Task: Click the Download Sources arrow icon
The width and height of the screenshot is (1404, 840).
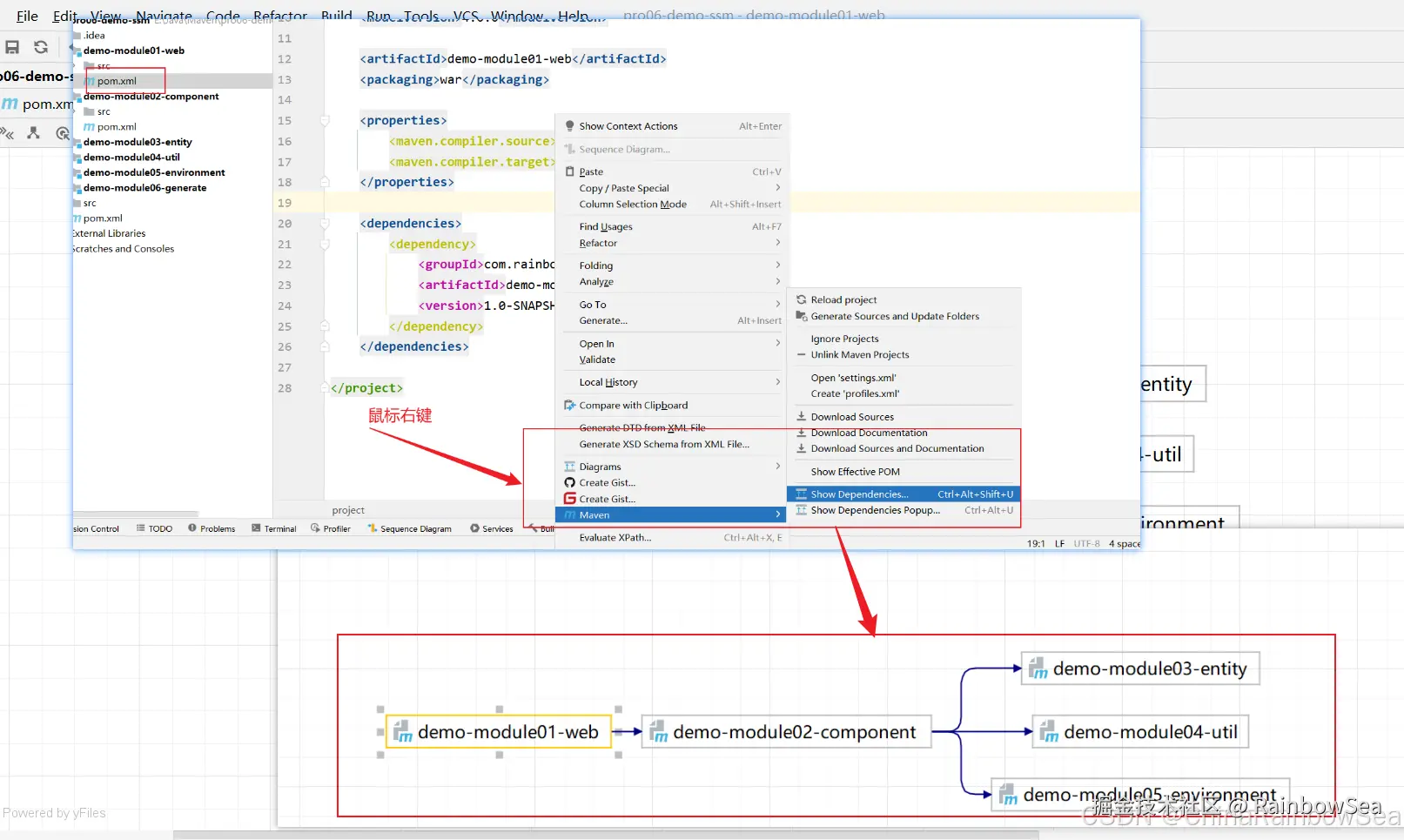Action: click(x=802, y=417)
